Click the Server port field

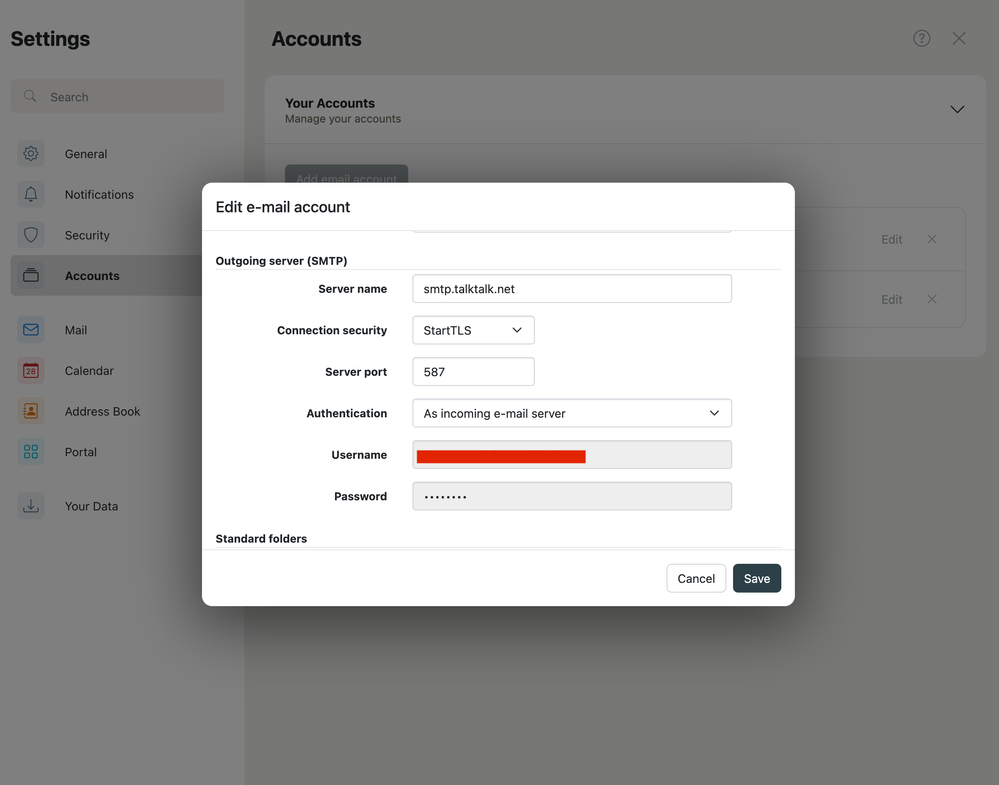coord(473,372)
